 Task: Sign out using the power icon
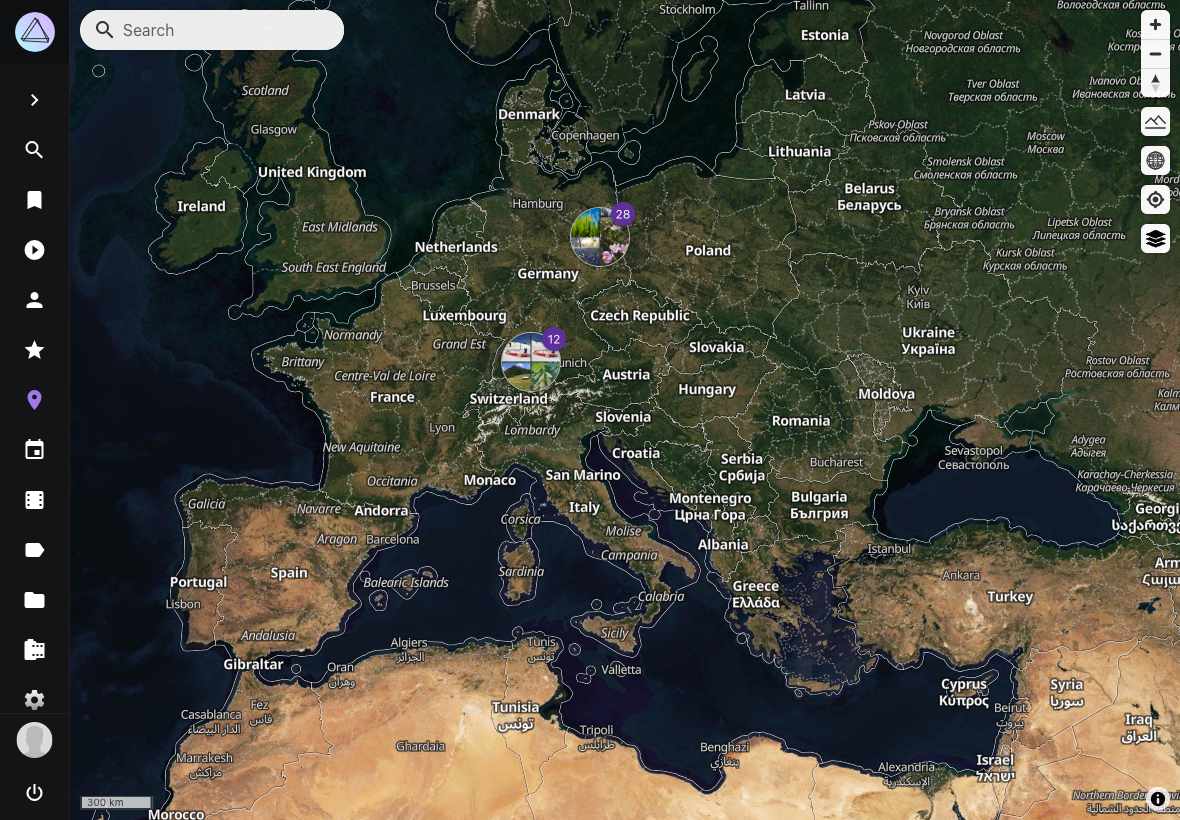35,793
